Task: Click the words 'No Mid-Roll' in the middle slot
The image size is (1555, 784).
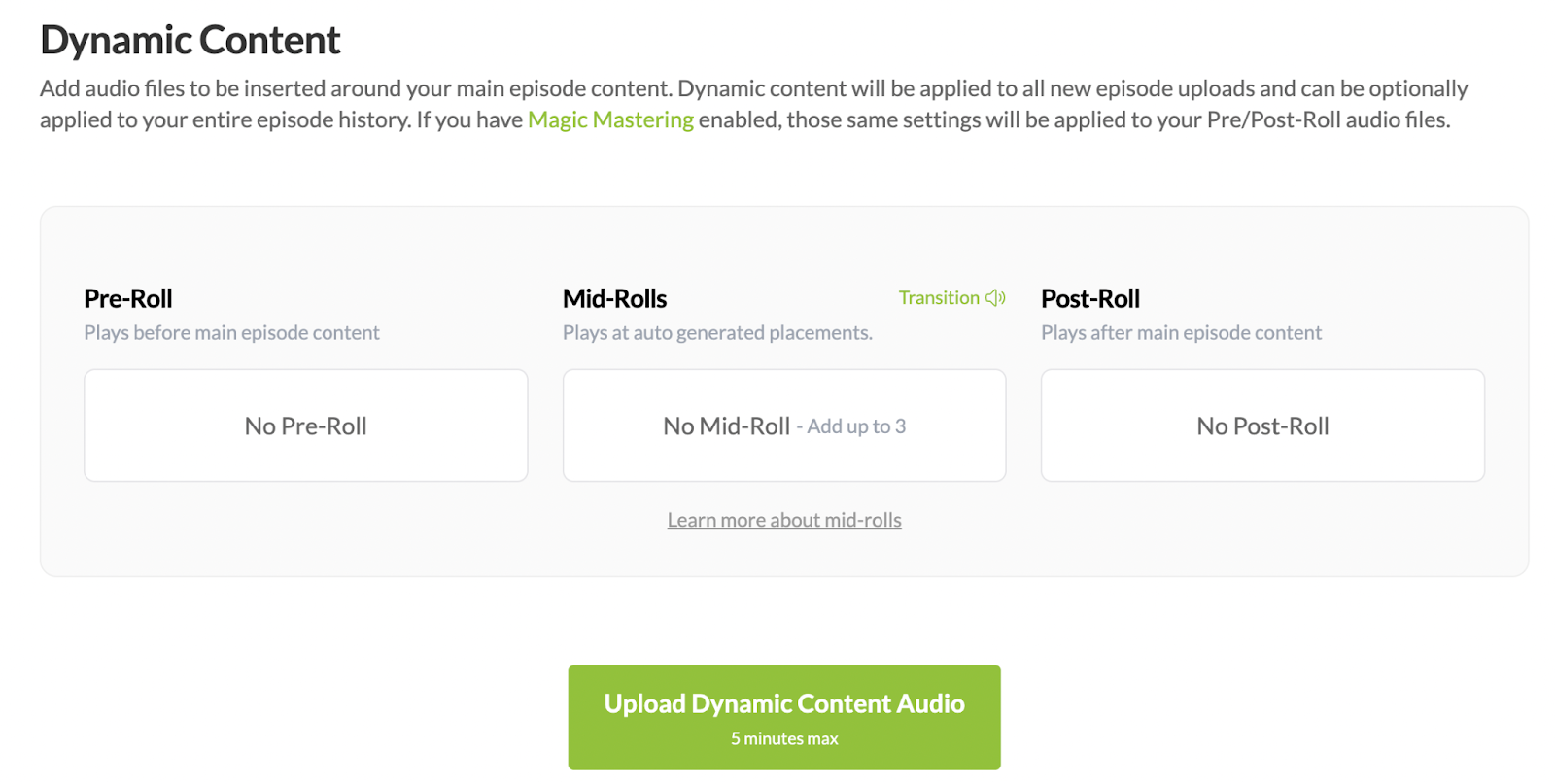Action: coord(726,426)
